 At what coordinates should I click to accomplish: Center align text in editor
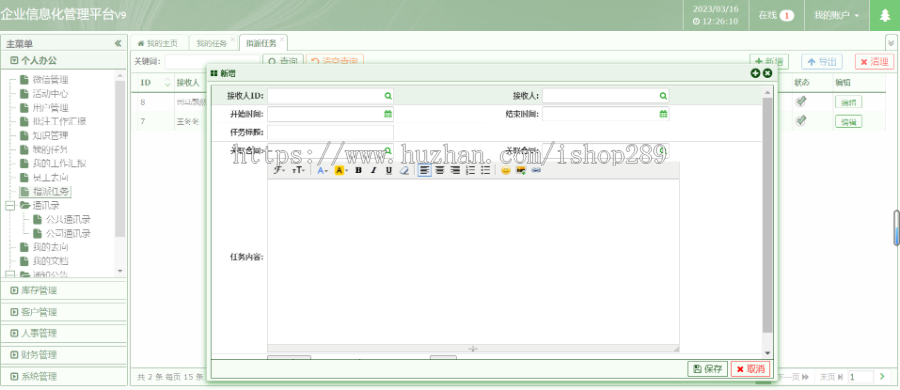(x=440, y=170)
